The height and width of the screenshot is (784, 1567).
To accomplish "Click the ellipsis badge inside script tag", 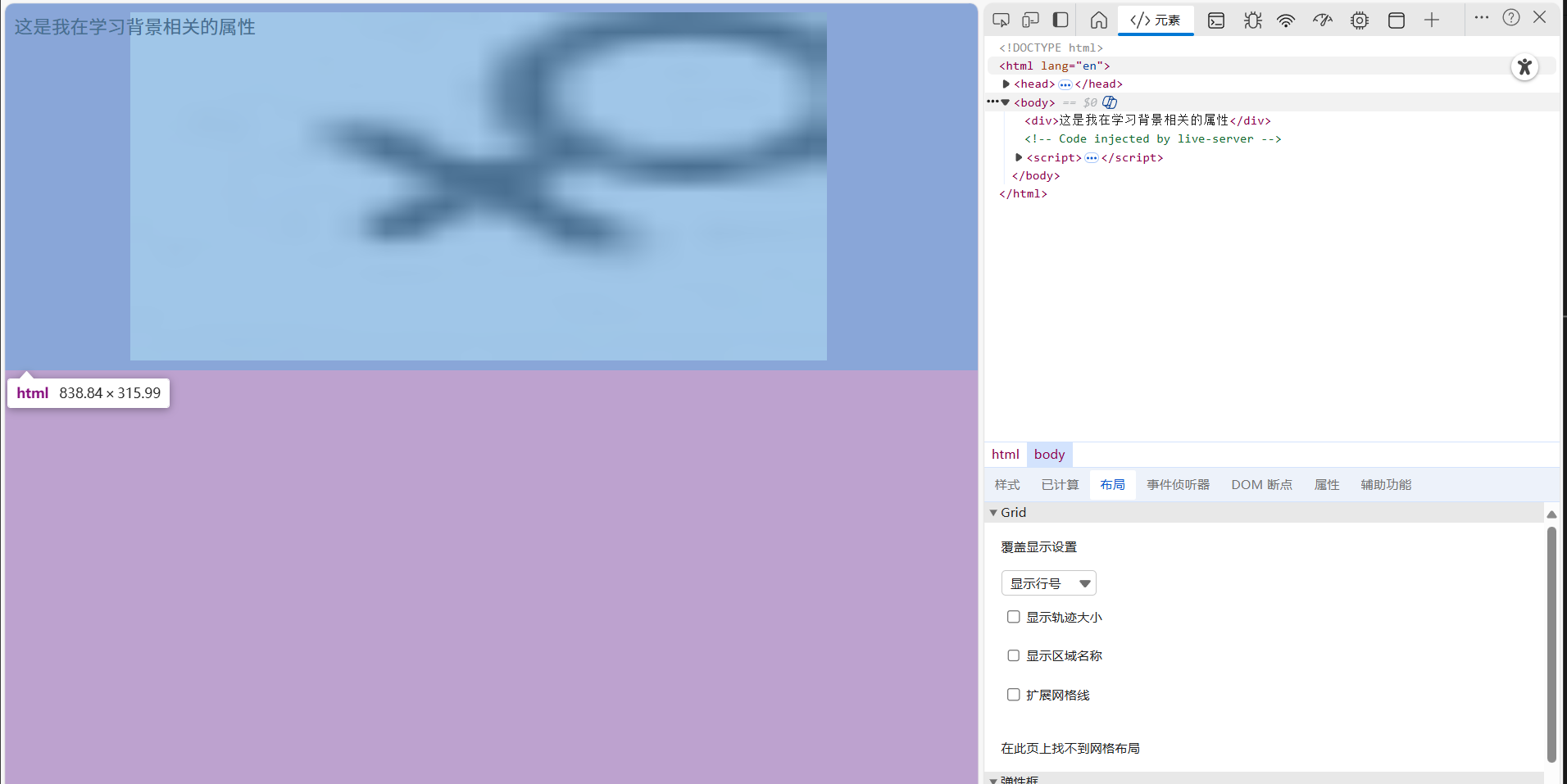I will (x=1092, y=158).
